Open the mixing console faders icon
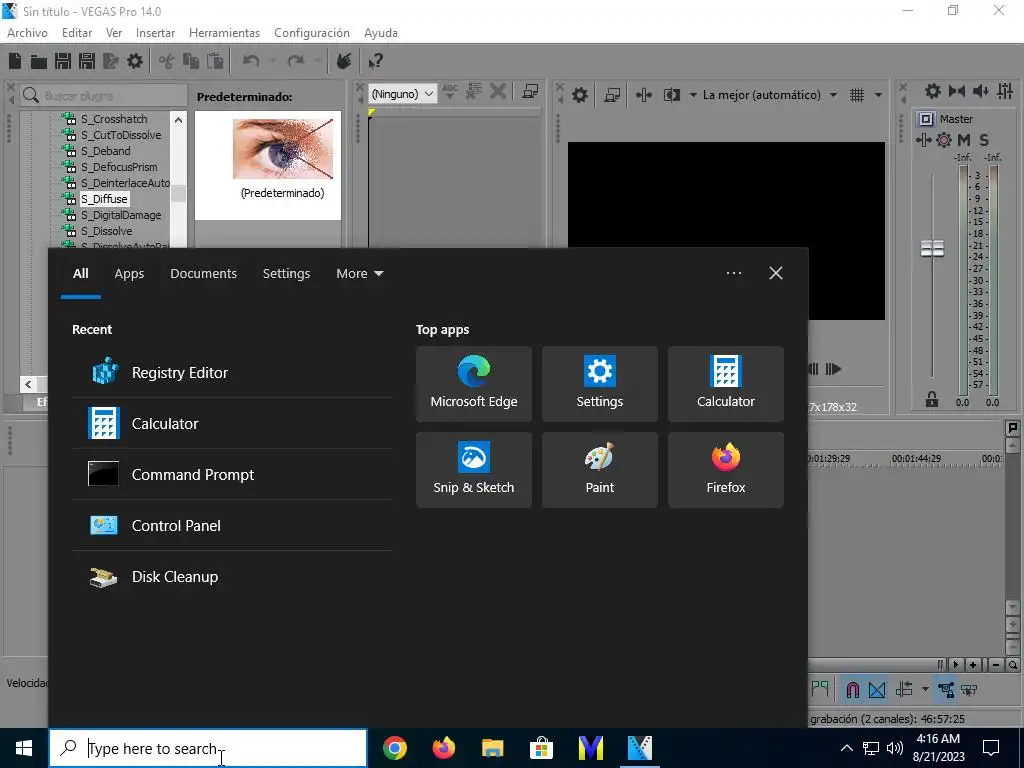Screen dimensions: 1024x768 [x=1005, y=91]
